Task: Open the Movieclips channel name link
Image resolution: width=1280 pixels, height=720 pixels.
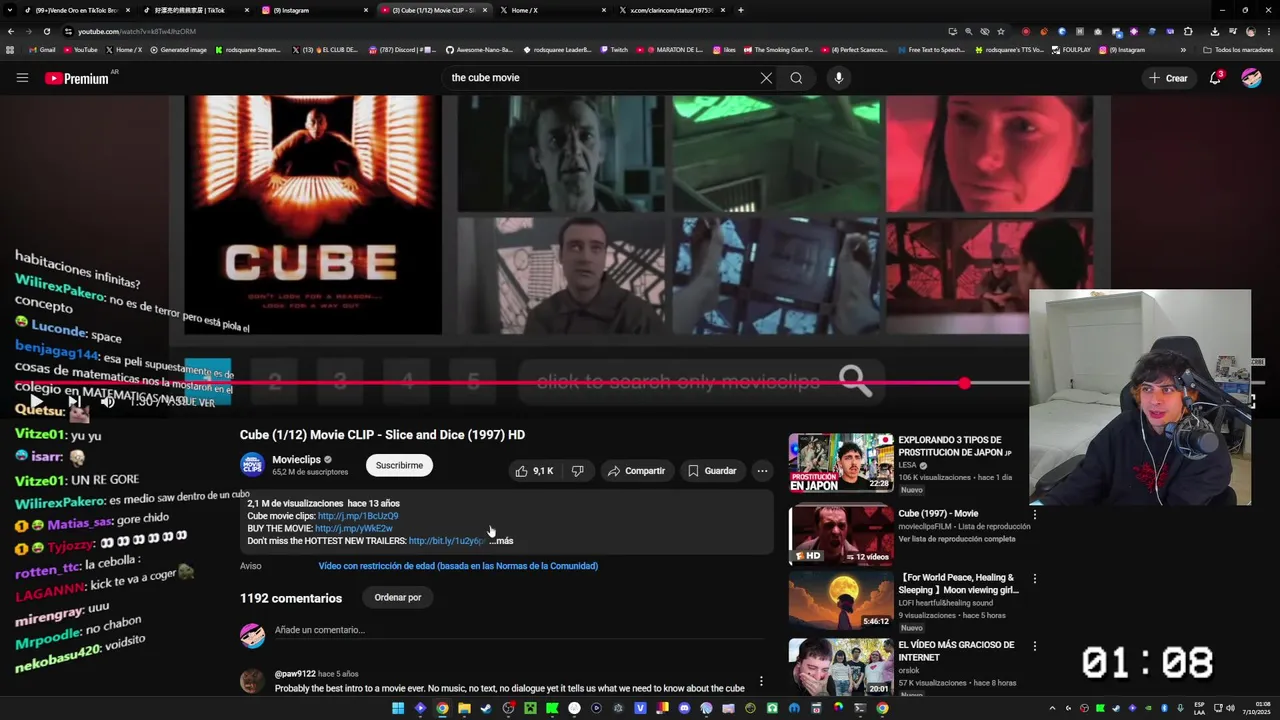Action: (296, 460)
